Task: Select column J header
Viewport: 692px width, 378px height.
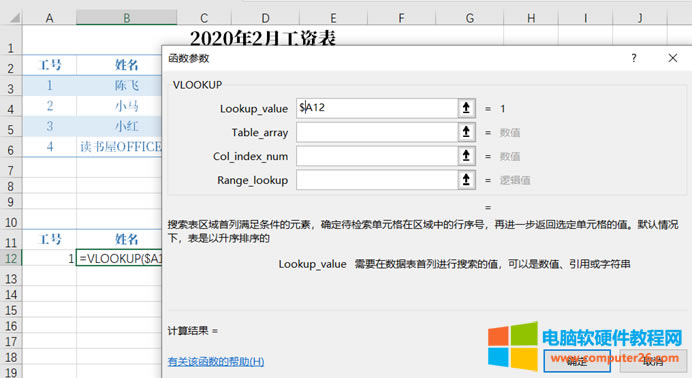Action: (x=640, y=18)
